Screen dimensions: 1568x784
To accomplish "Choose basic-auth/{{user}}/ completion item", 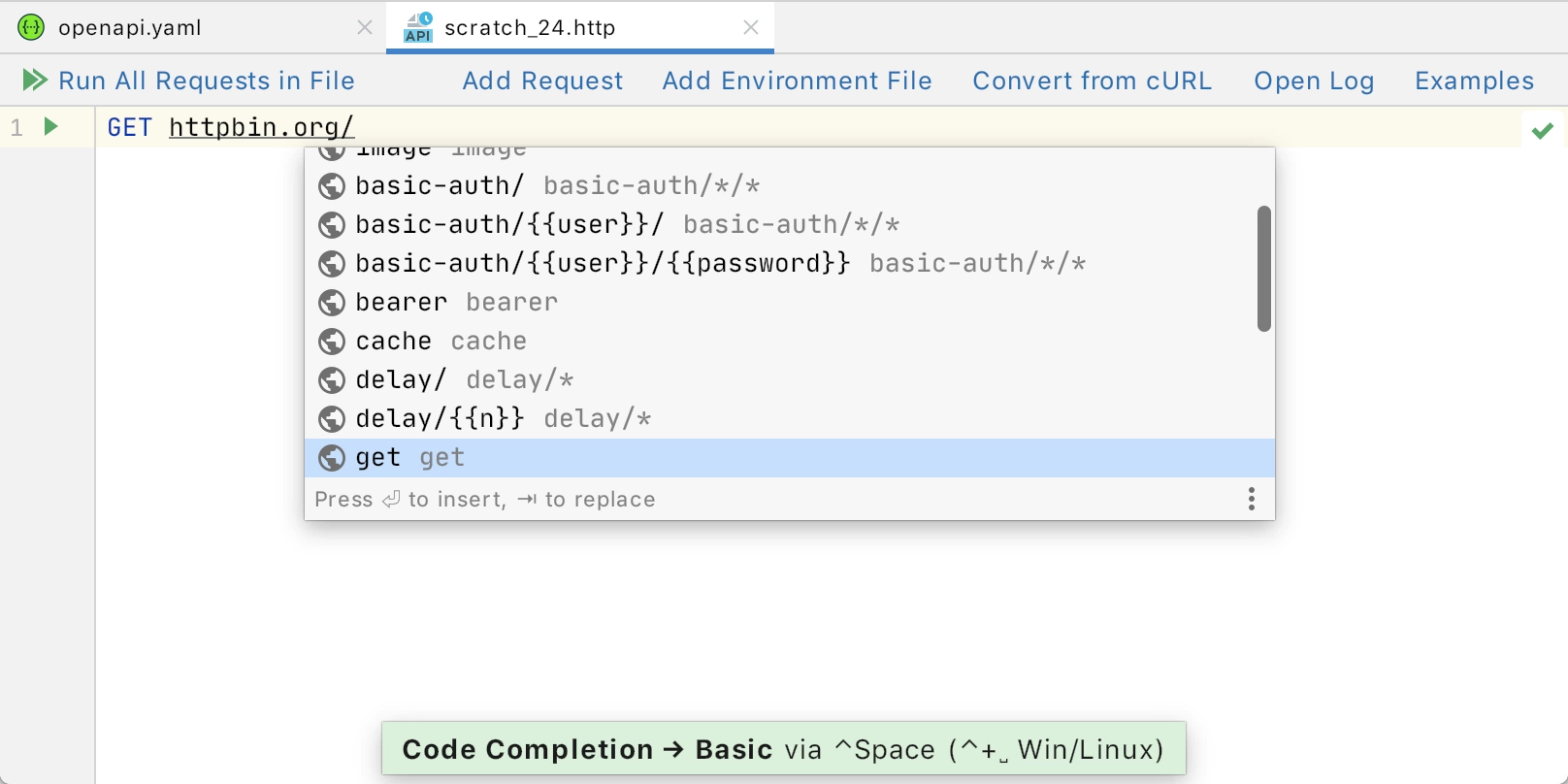I will (789, 224).
